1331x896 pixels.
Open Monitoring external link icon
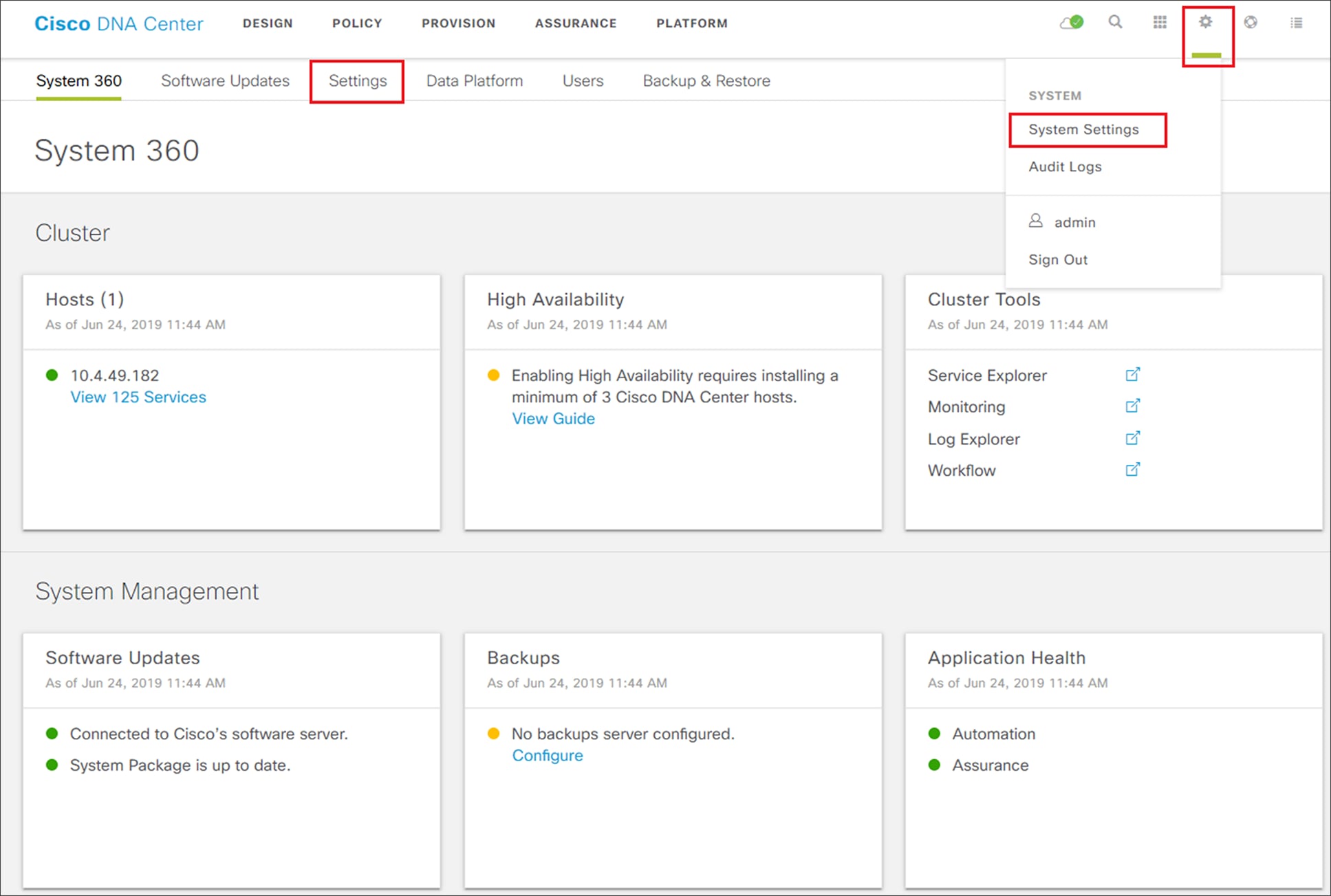click(x=1132, y=406)
